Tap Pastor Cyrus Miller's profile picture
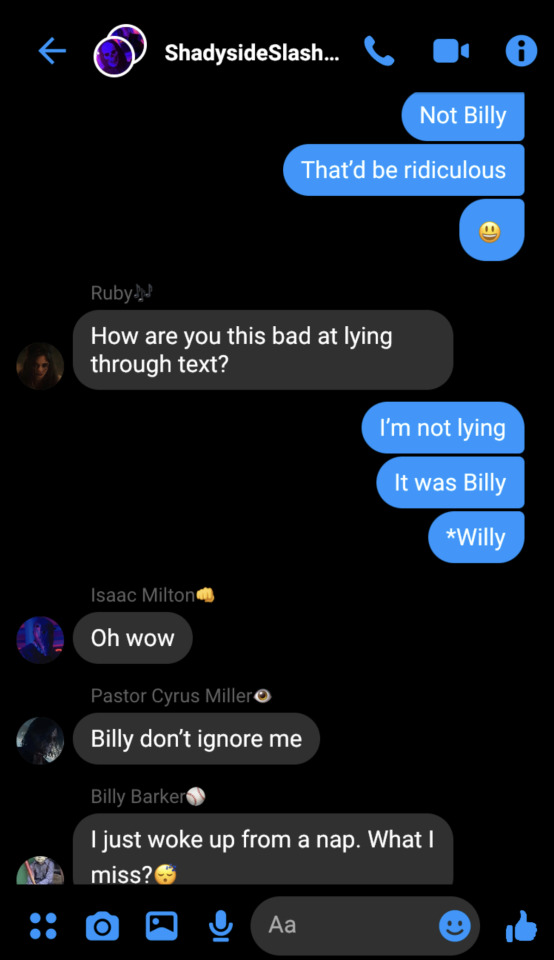Viewport: 554px width, 960px height. coord(40,741)
